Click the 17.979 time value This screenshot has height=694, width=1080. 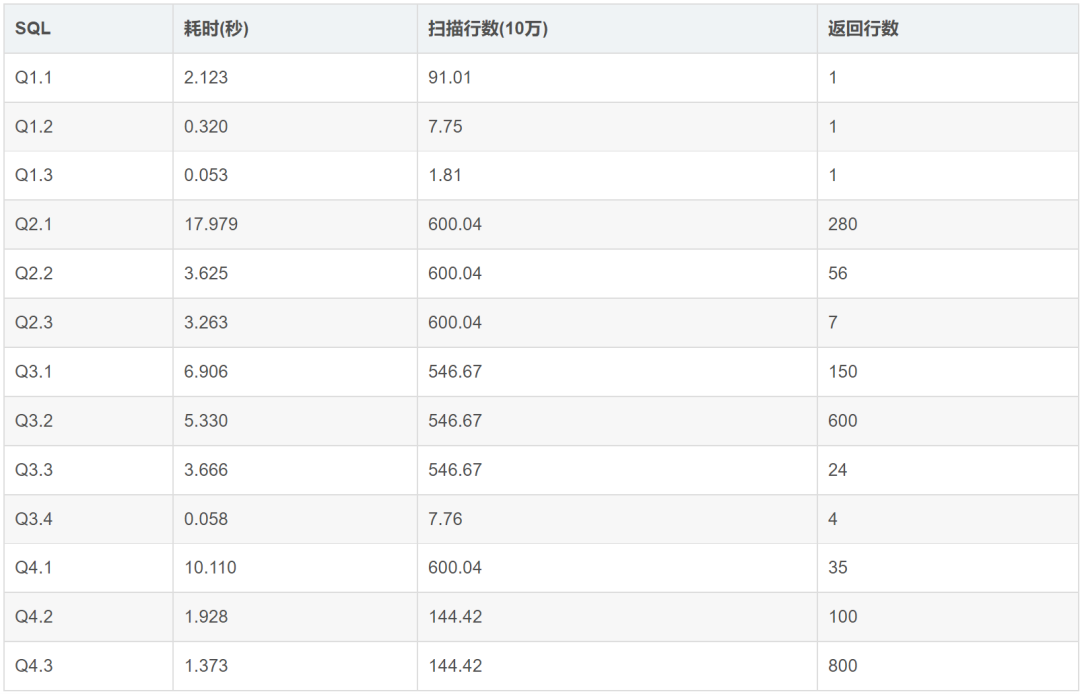[x=211, y=224]
